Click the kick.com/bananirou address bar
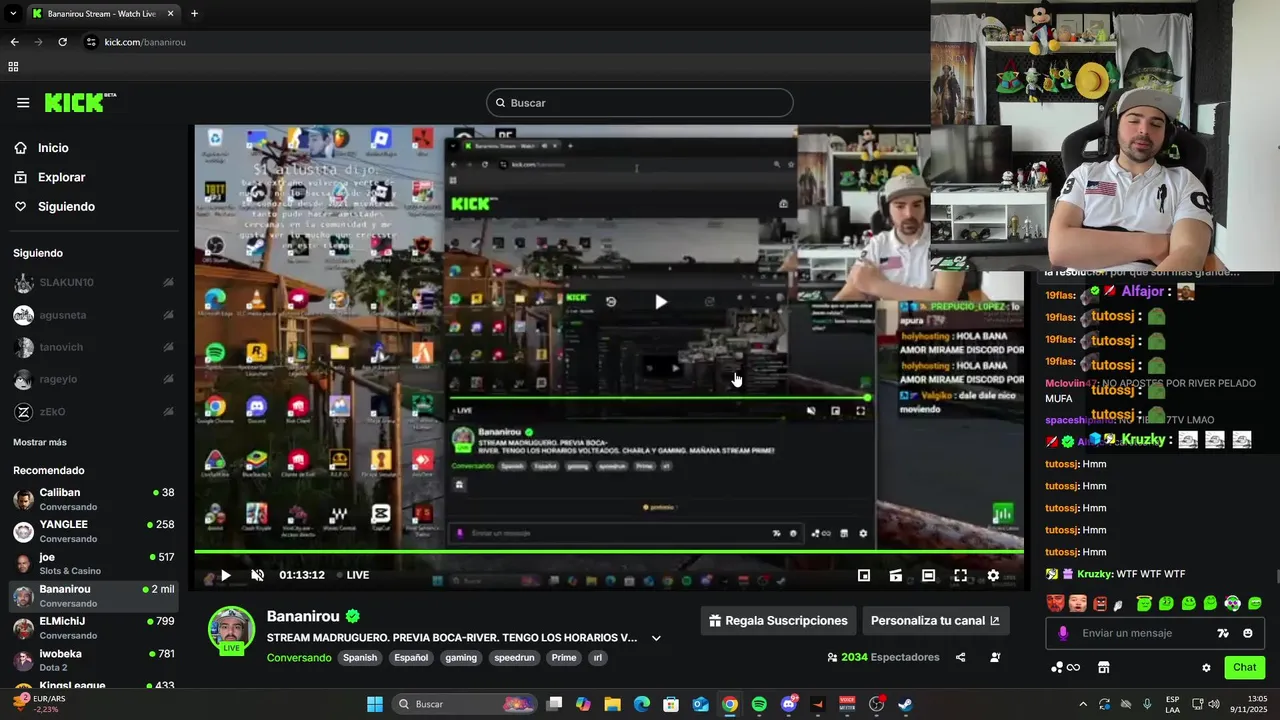1280x720 pixels. pyautogui.click(x=145, y=42)
